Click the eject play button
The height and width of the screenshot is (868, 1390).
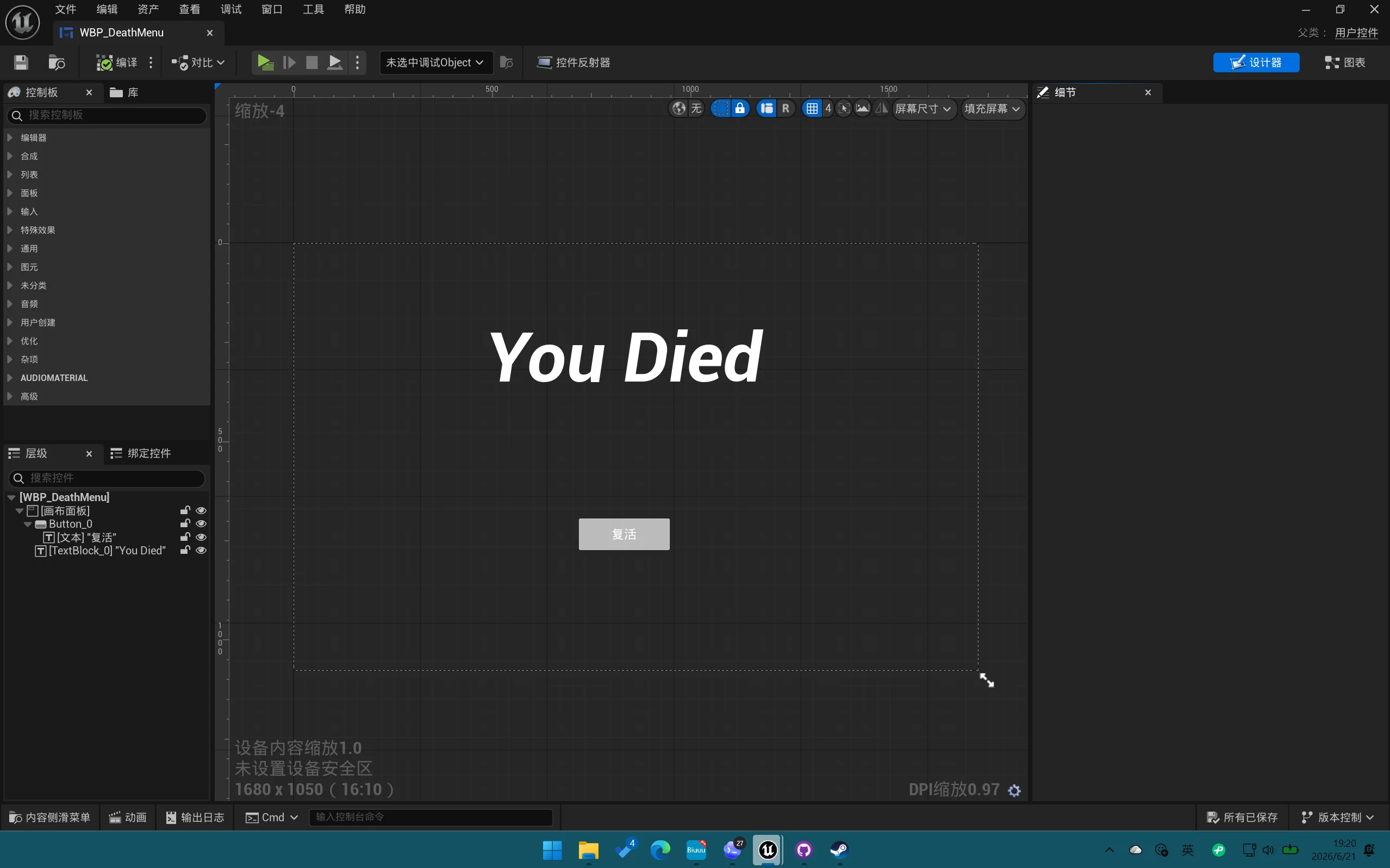(x=335, y=63)
